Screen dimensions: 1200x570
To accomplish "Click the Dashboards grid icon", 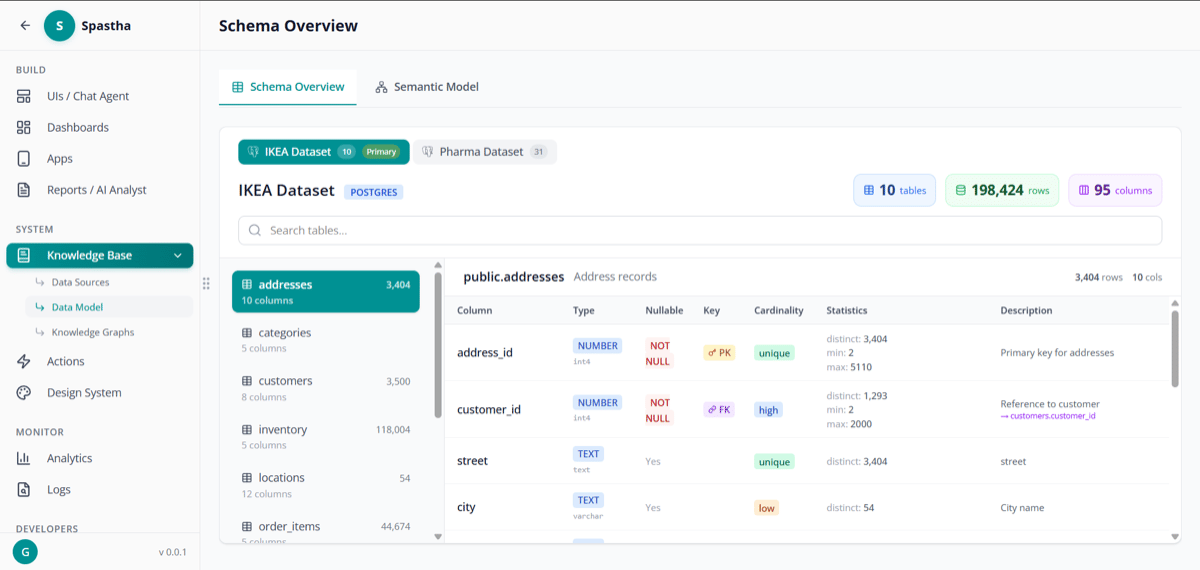I will pos(24,127).
